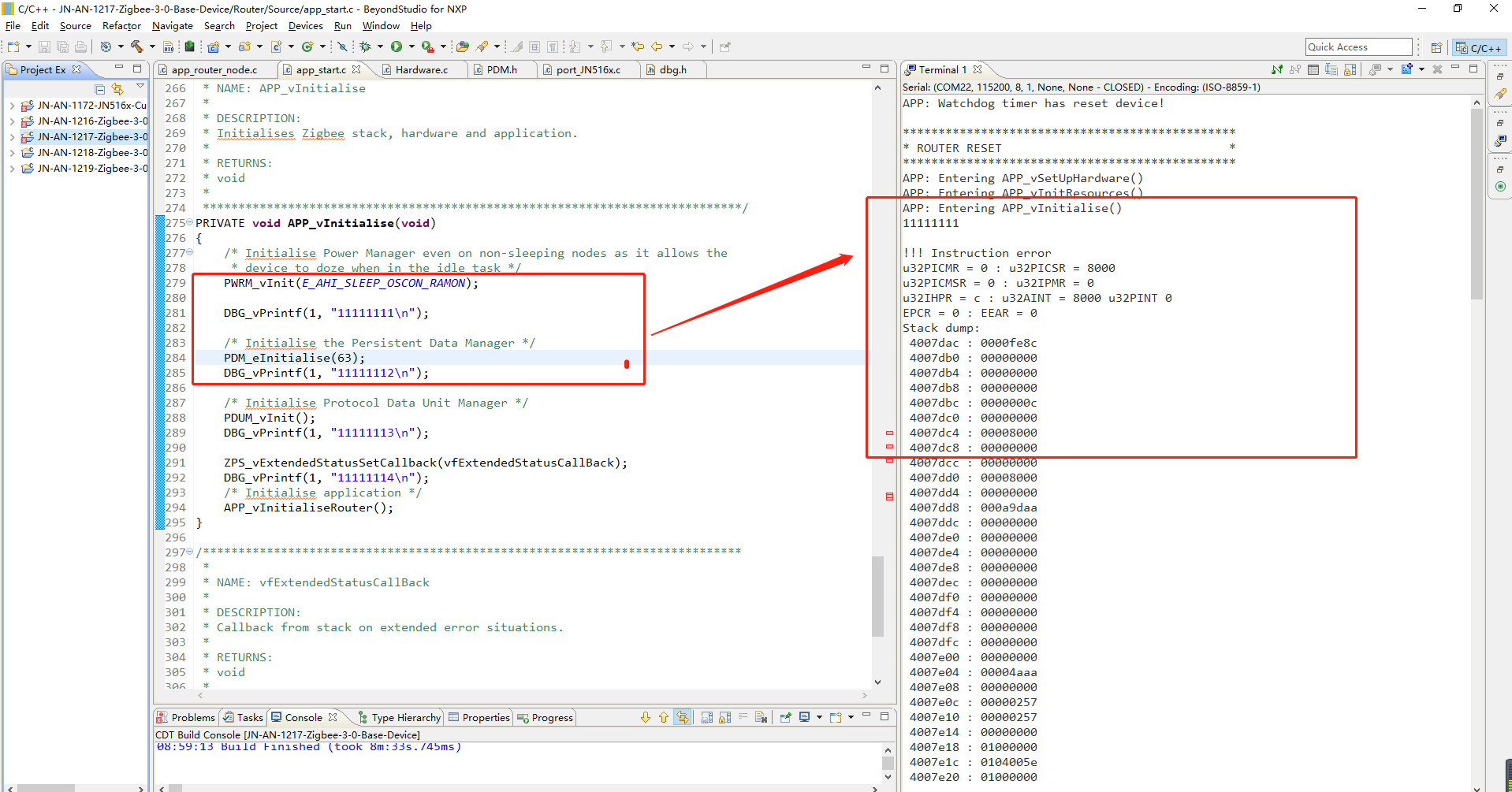Jump to next error with the down arrow icon

646,718
